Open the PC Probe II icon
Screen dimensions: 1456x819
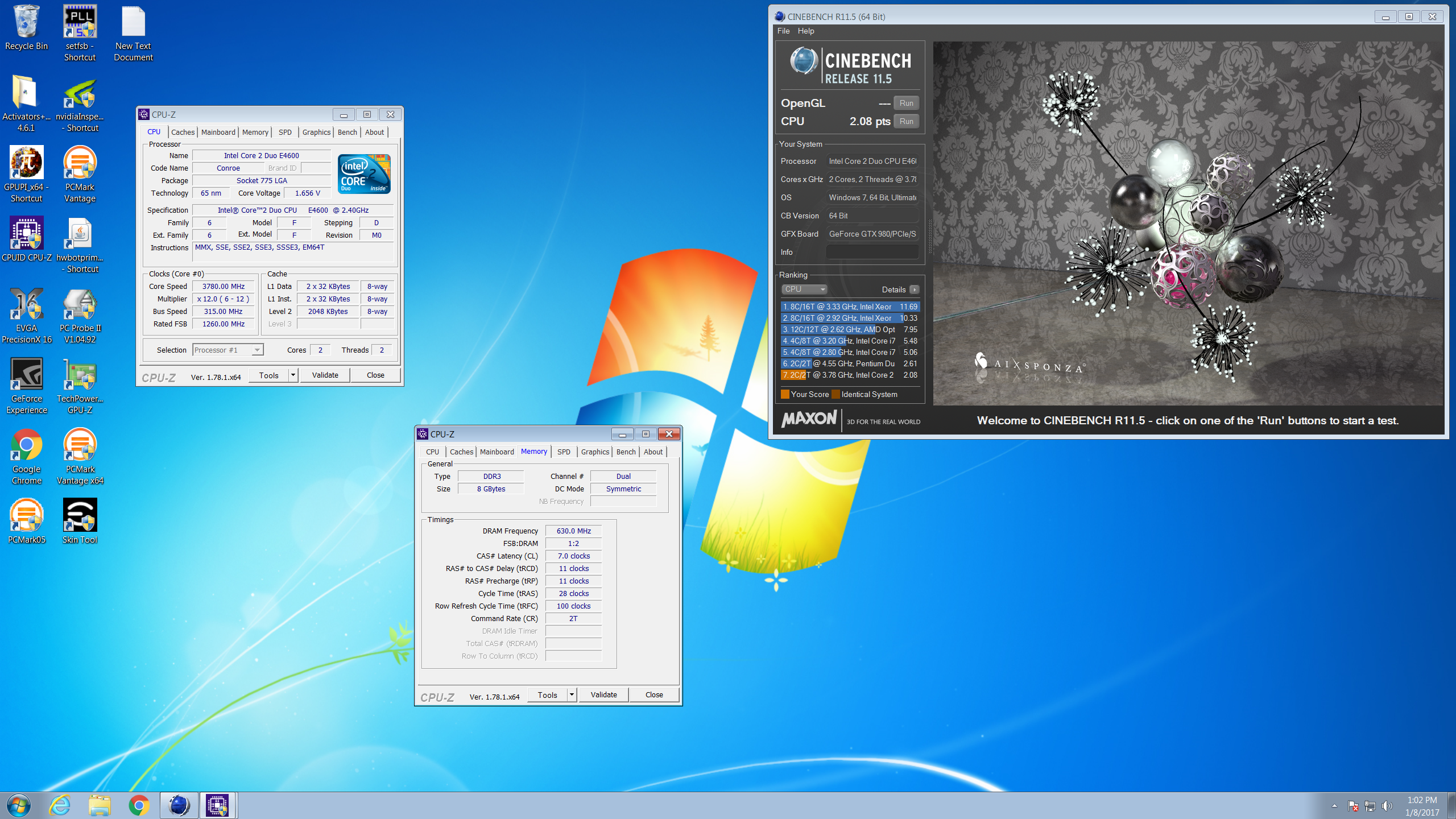[x=80, y=315]
